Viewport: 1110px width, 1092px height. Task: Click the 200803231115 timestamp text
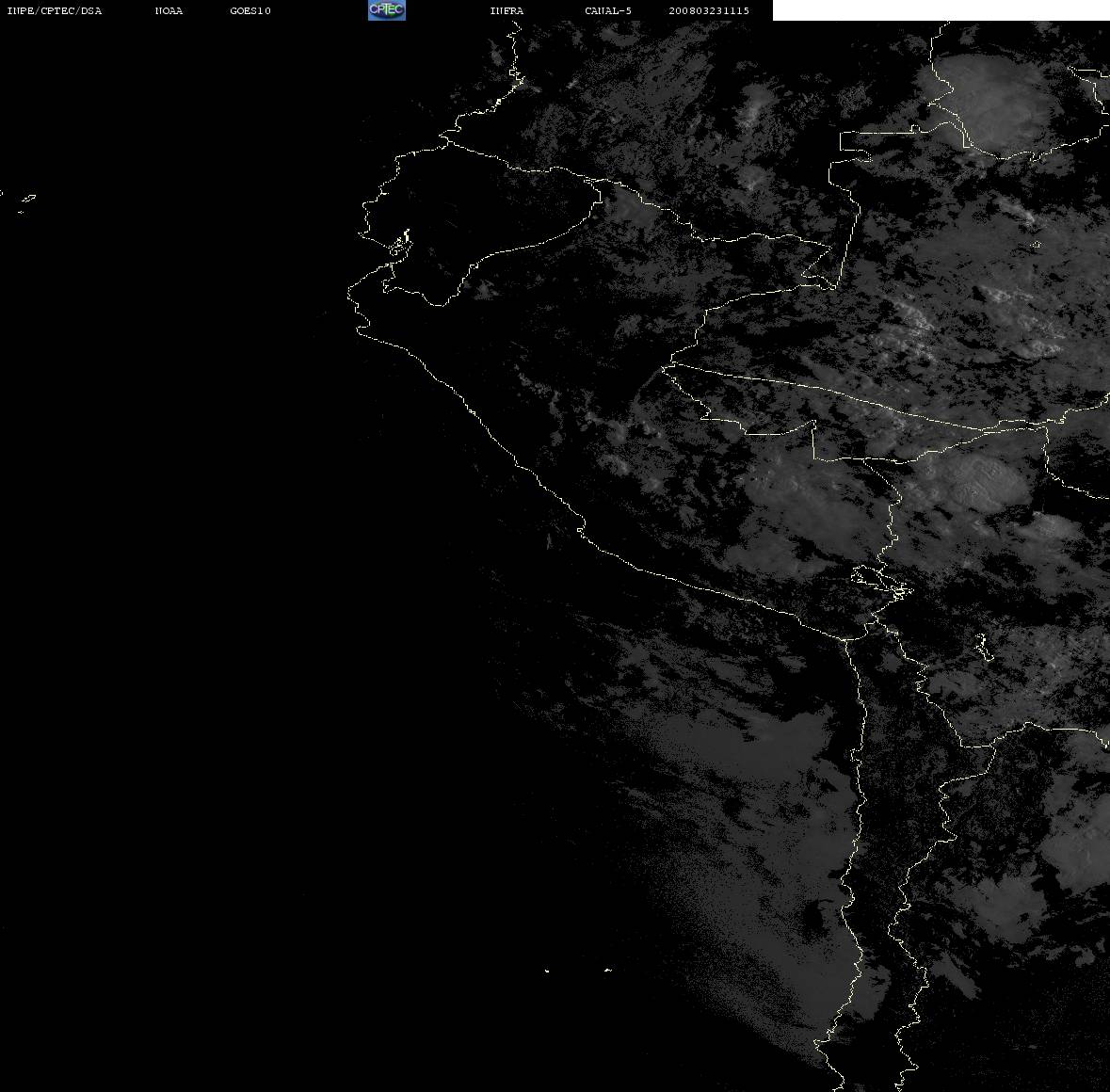[x=709, y=10]
